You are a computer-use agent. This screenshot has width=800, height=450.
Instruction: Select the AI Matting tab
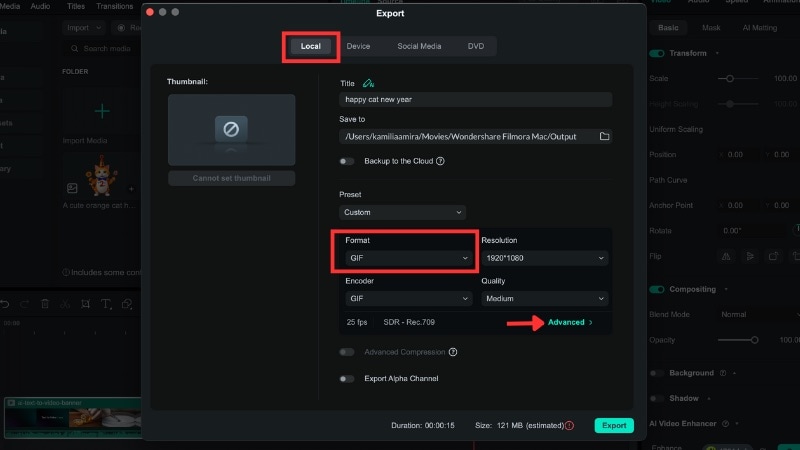point(760,28)
